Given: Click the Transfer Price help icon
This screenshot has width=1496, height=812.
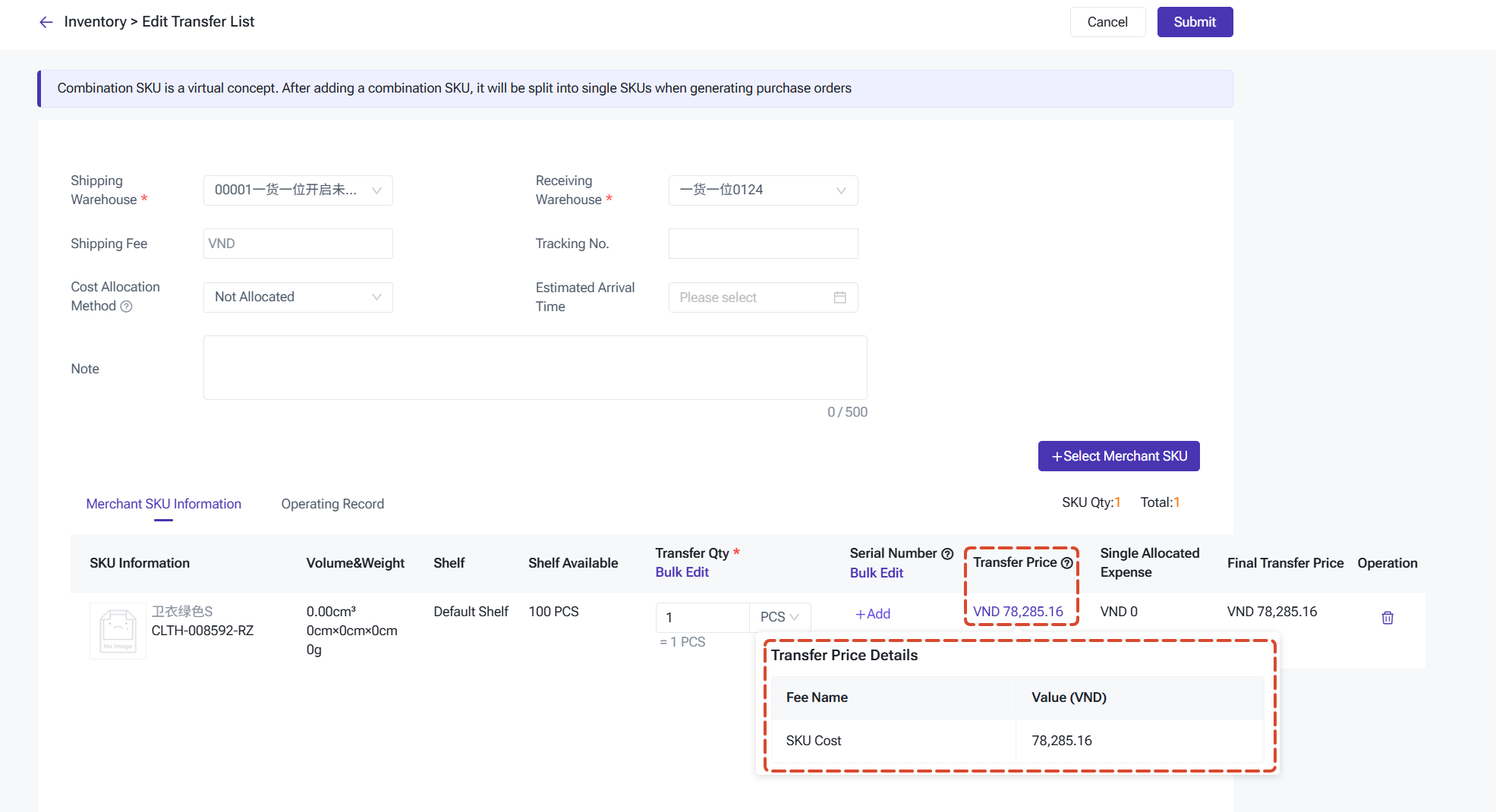Looking at the screenshot, I should coord(1066,562).
